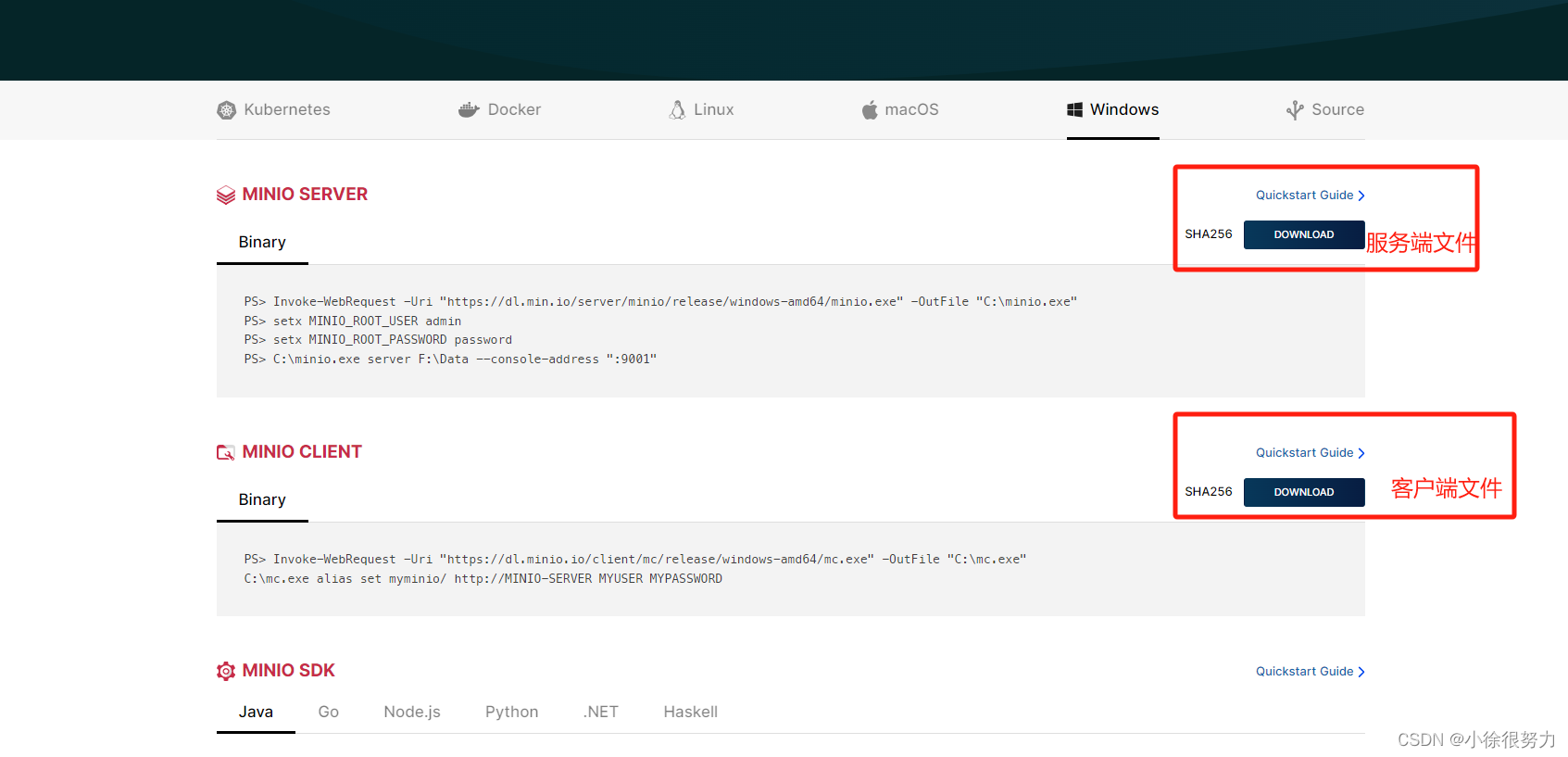Click the Docker whale icon
This screenshot has width=1568, height=757.
tap(469, 110)
